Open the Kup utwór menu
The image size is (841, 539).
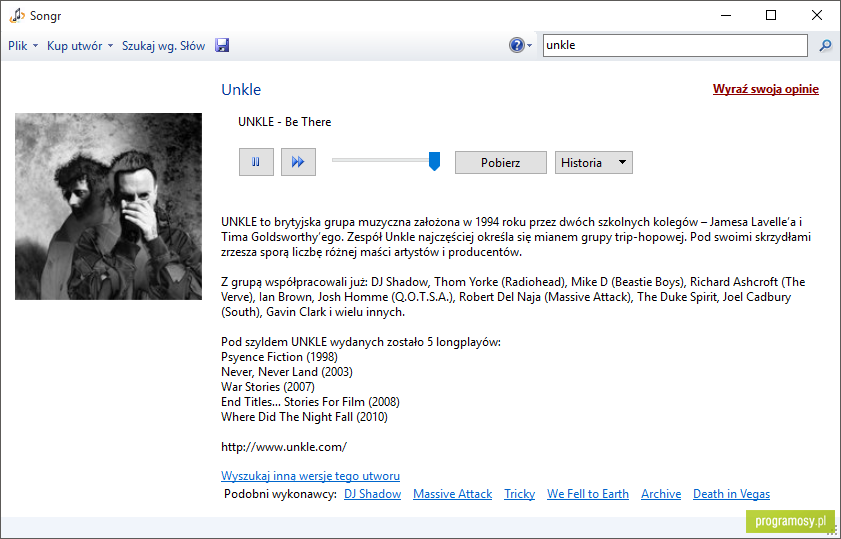pyautogui.click(x=80, y=46)
